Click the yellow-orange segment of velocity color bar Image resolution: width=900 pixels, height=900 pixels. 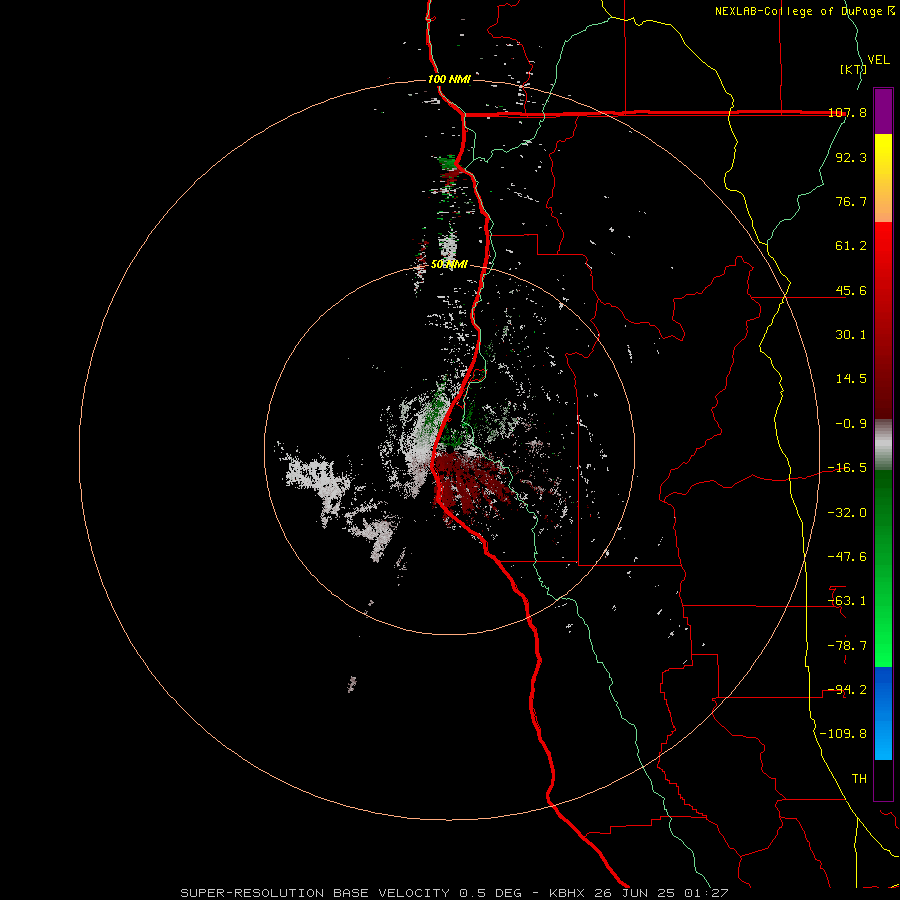(x=883, y=178)
